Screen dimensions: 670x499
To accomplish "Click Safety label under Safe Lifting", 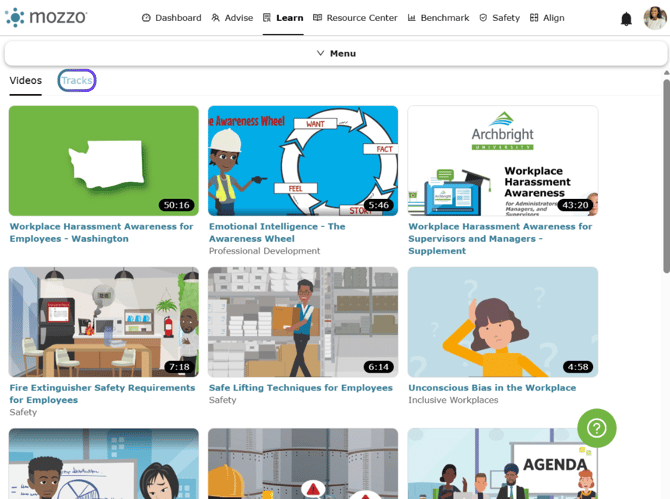I will (223, 400).
